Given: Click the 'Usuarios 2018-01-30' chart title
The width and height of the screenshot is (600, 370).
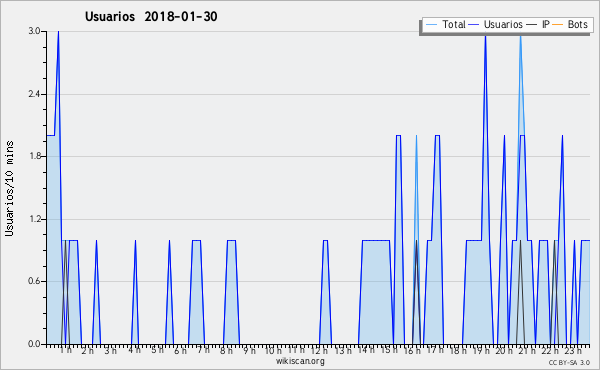Looking at the screenshot, I should [151, 16].
